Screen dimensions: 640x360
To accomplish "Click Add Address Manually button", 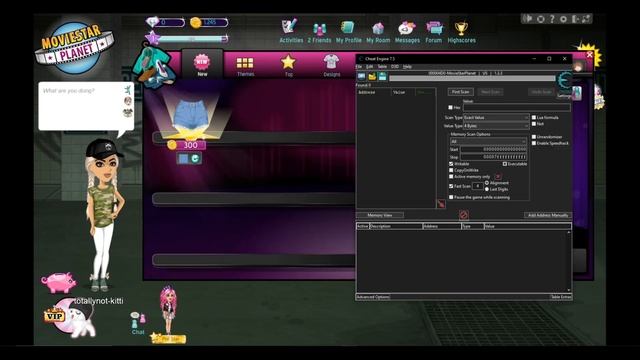I will click(x=548, y=215).
